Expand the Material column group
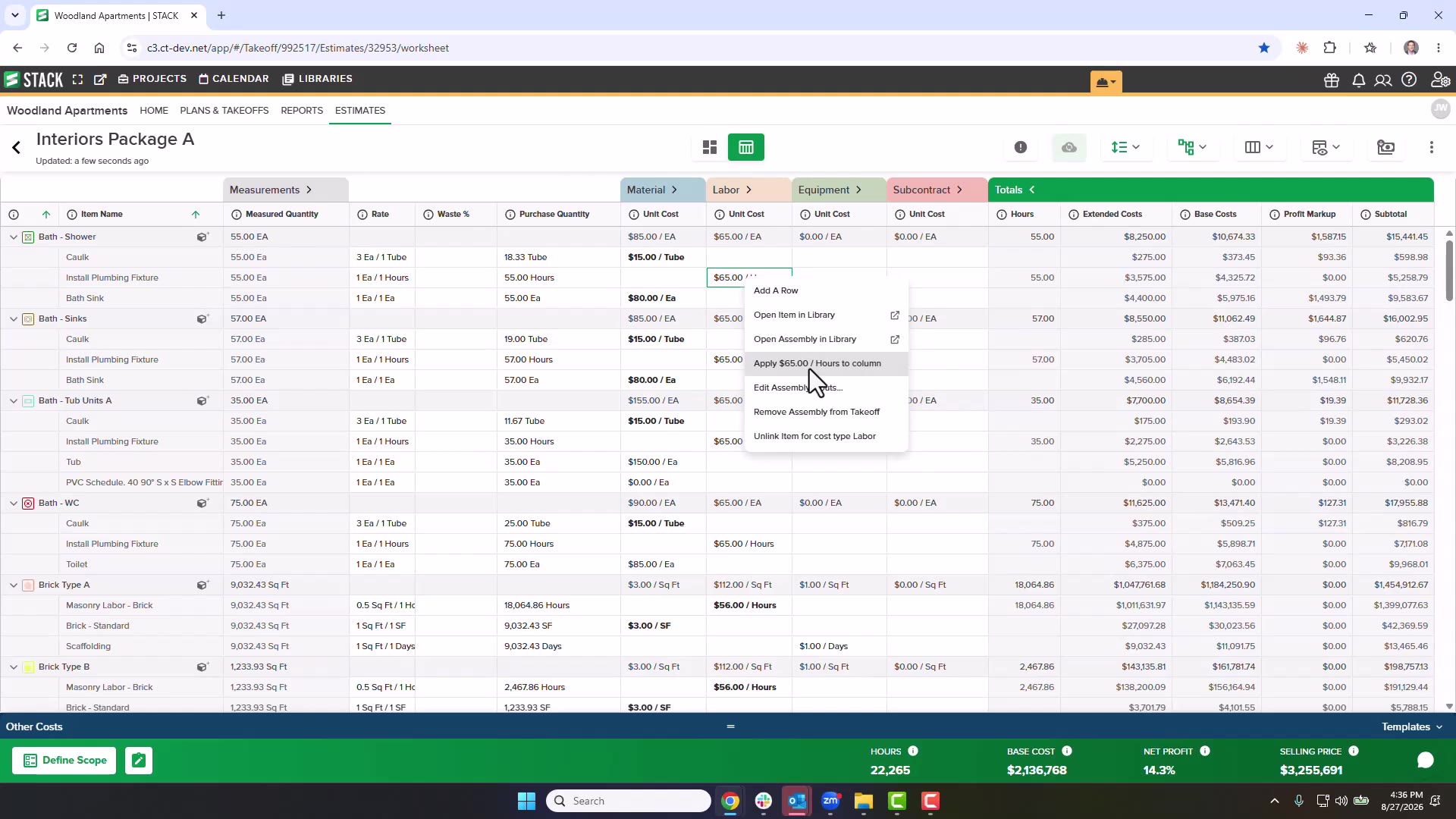 pyautogui.click(x=674, y=190)
